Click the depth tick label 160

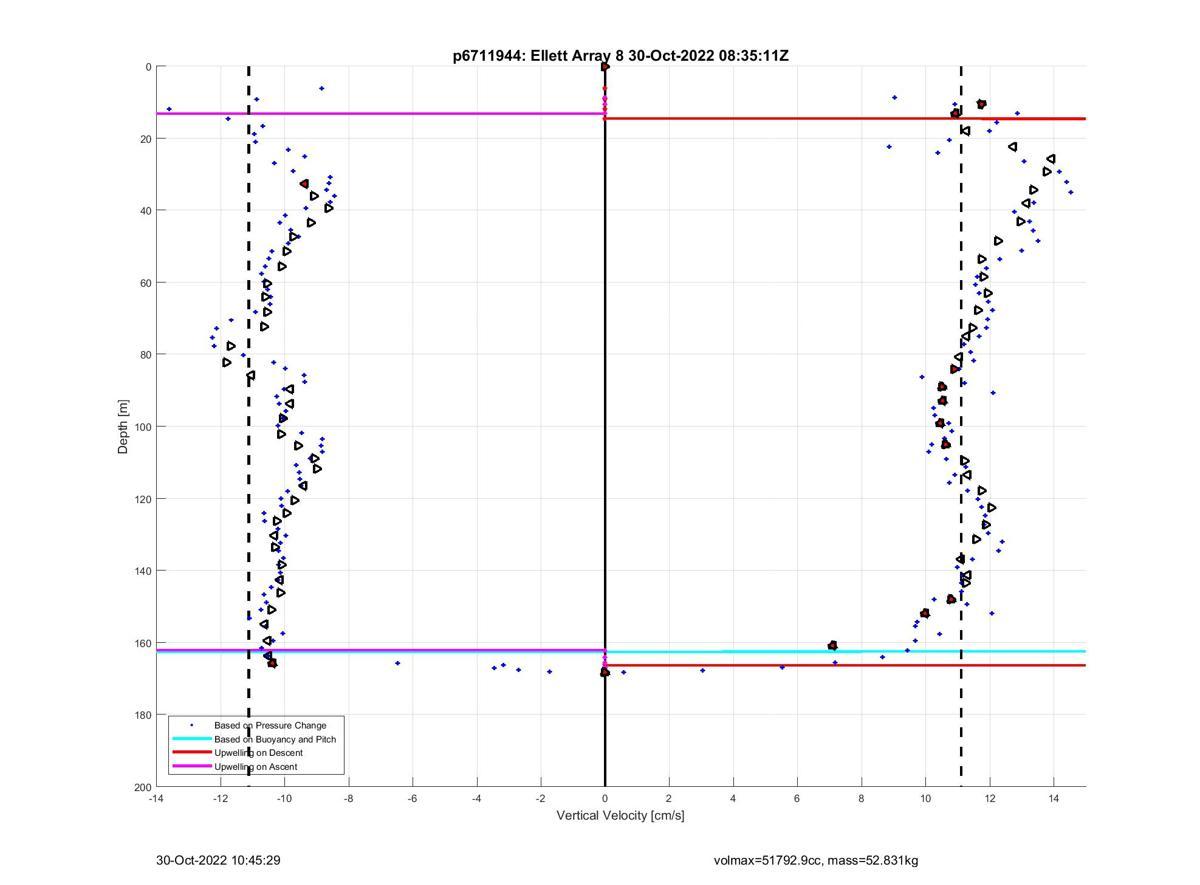pos(142,643)
